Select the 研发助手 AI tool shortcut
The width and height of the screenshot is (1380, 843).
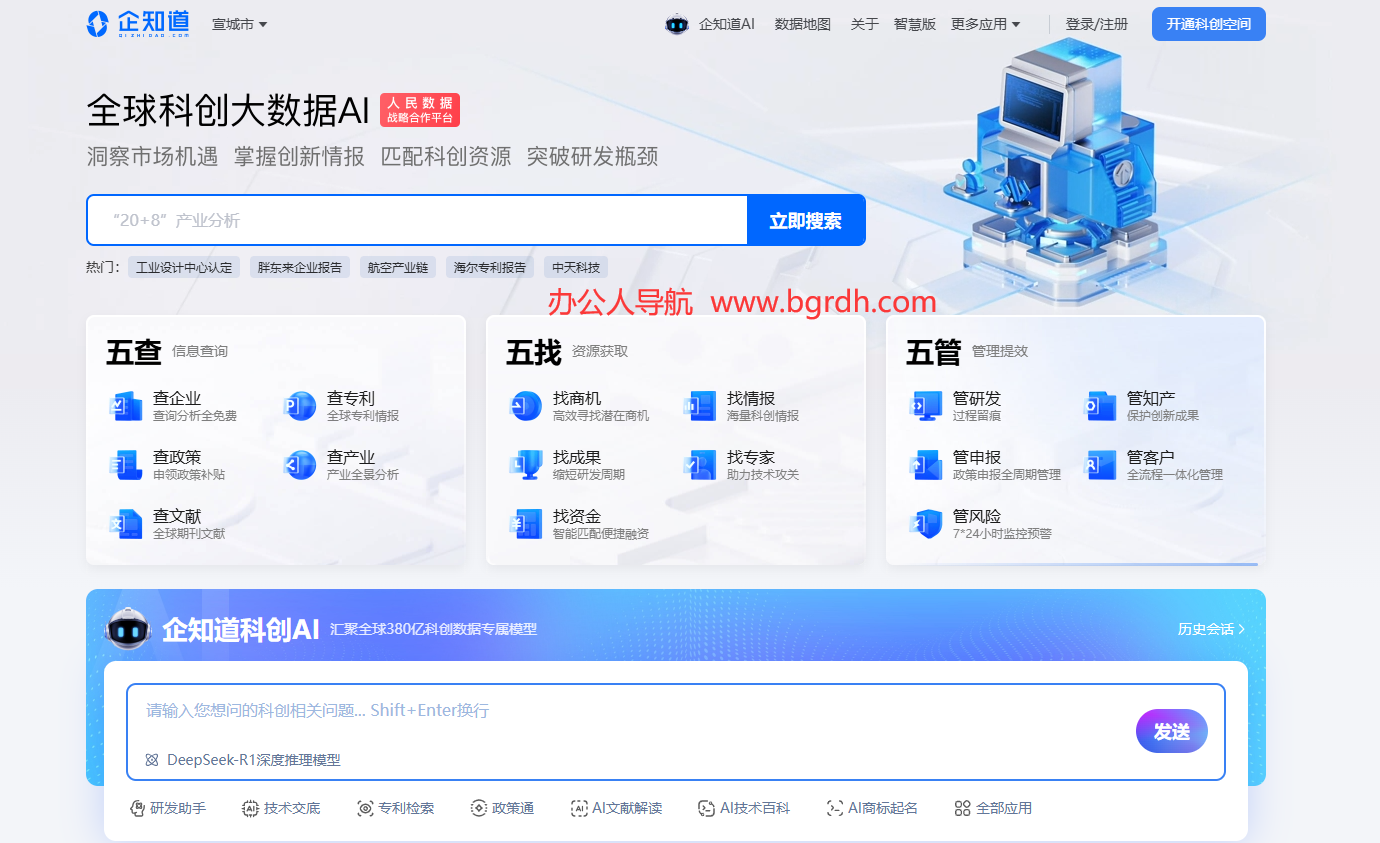tap(169, 808)
